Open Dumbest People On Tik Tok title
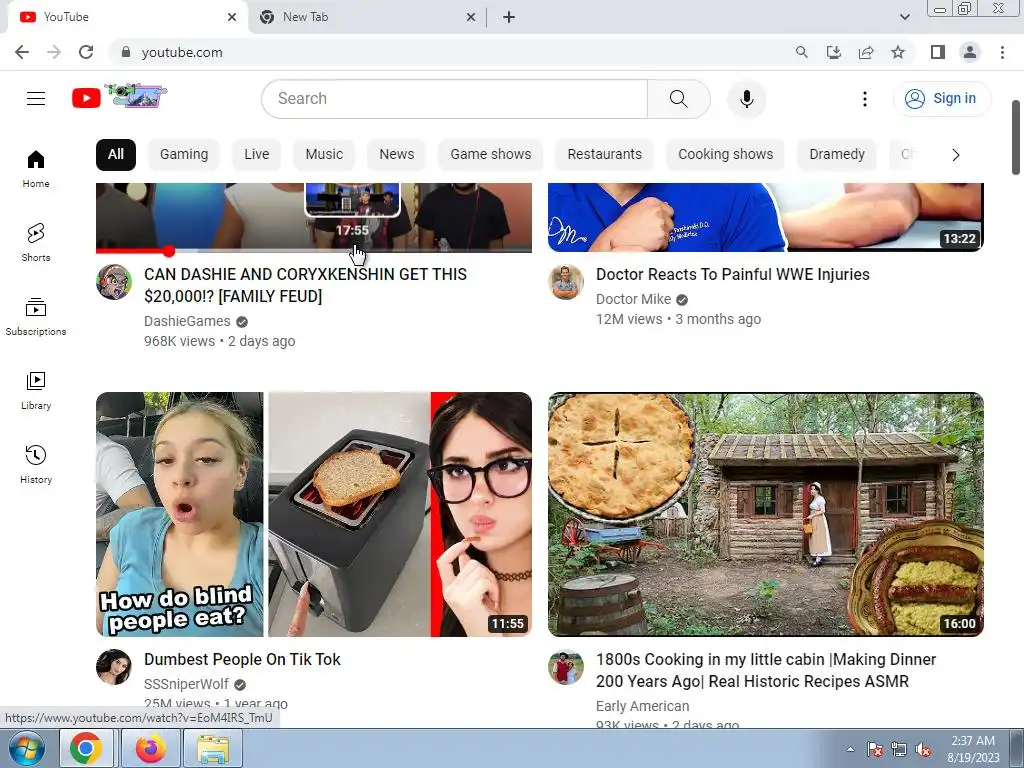This screenshot has width=1024, height=768. click(242, 660)
